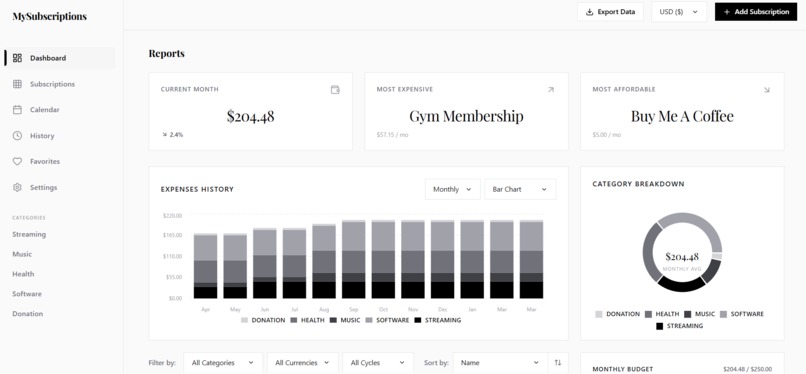Toggle HEALTH swatch in Expenses History legend
The image size is (806, 374).
pos(294,320)
